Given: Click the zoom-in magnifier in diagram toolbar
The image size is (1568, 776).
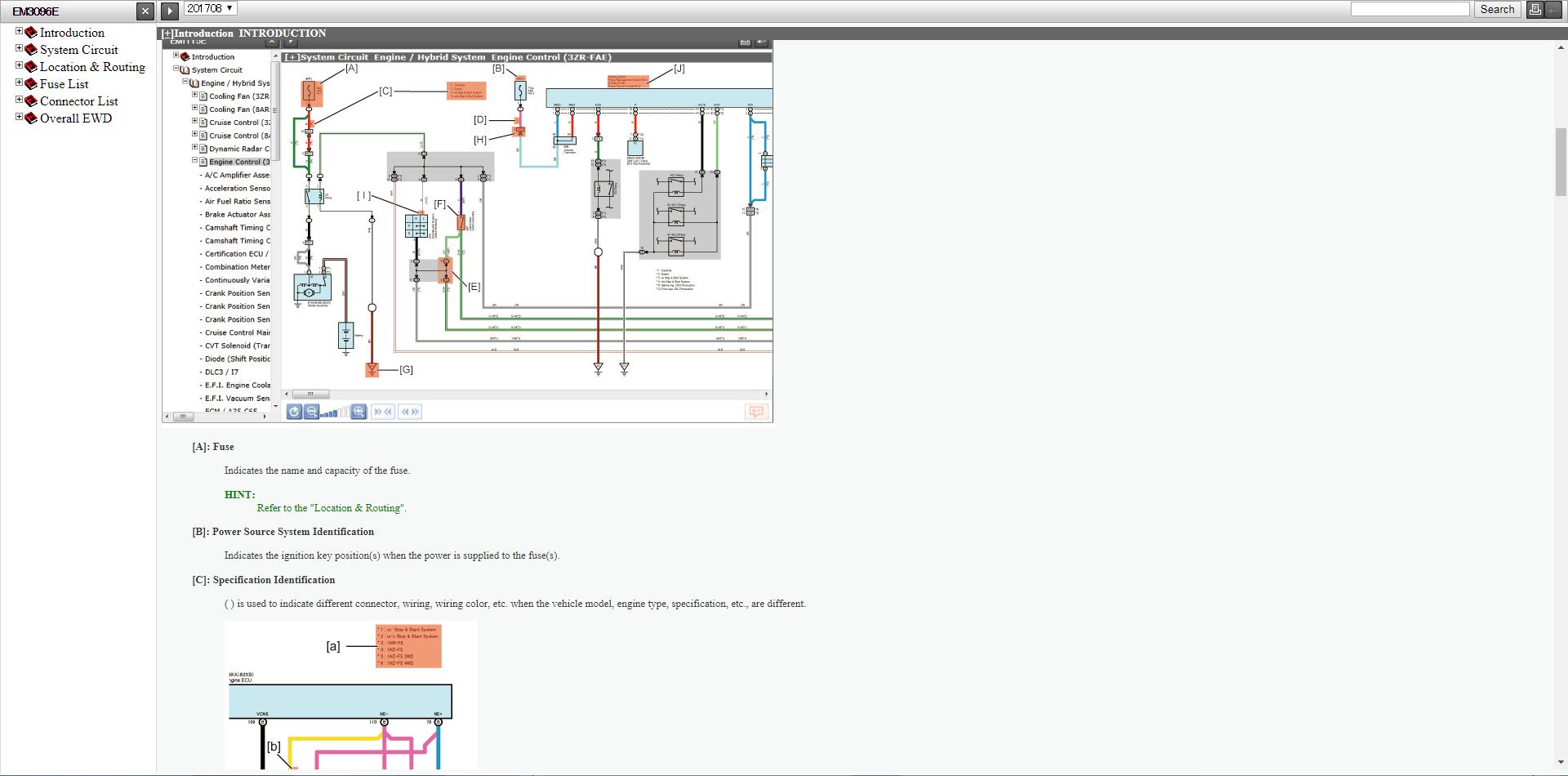Looking at the screenshot, I should tap(359, 412).
